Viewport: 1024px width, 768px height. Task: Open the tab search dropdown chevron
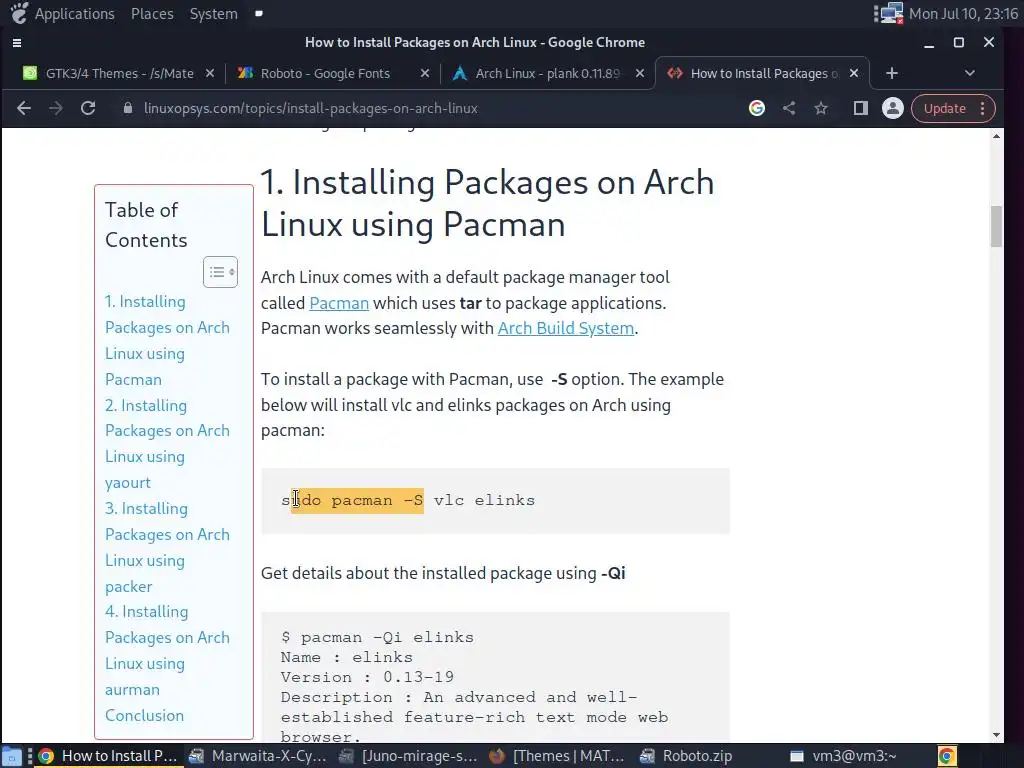[x=970, y=73]
